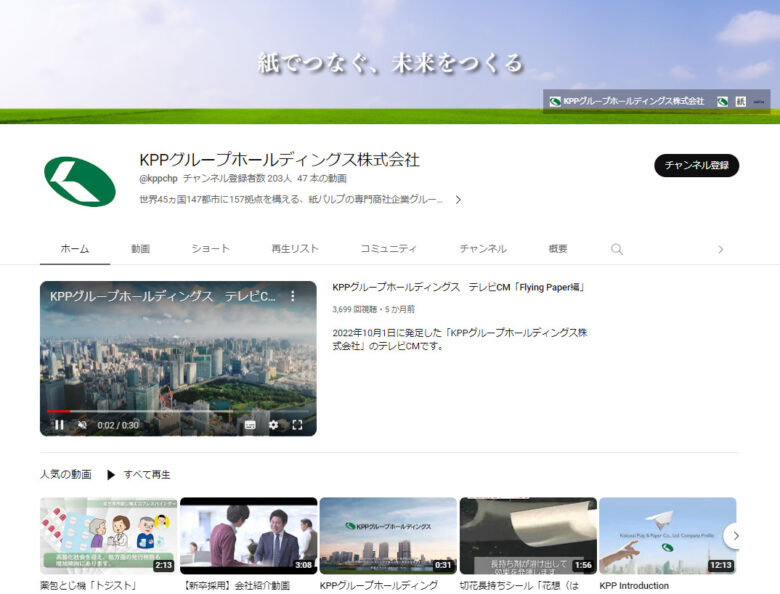Image resolution: width=780 pixels, height=594 pixels.
Task: Open video player settings gear
Action: [274, 425]
